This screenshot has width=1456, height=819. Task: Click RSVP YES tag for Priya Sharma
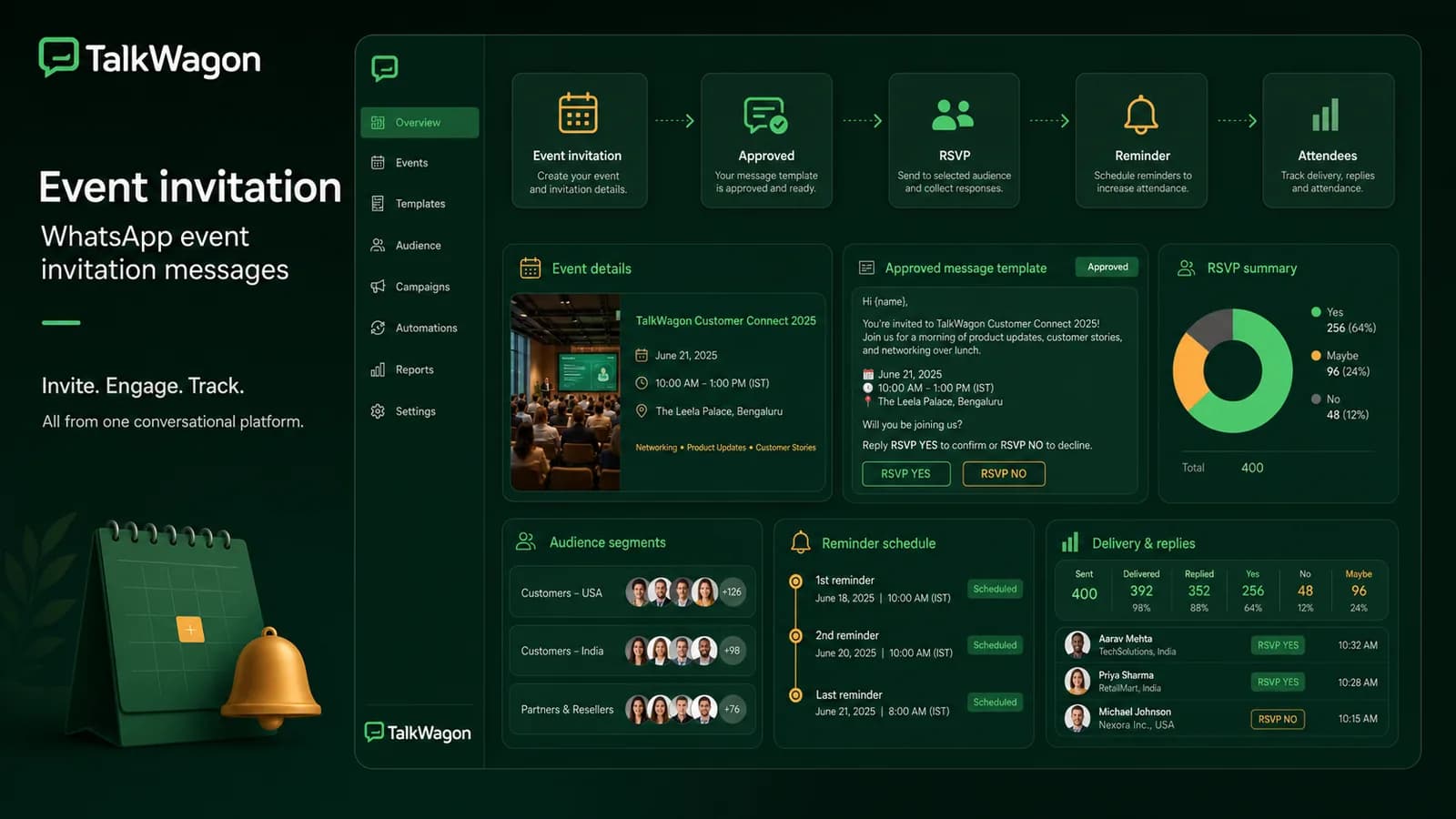coord(1278,682)
